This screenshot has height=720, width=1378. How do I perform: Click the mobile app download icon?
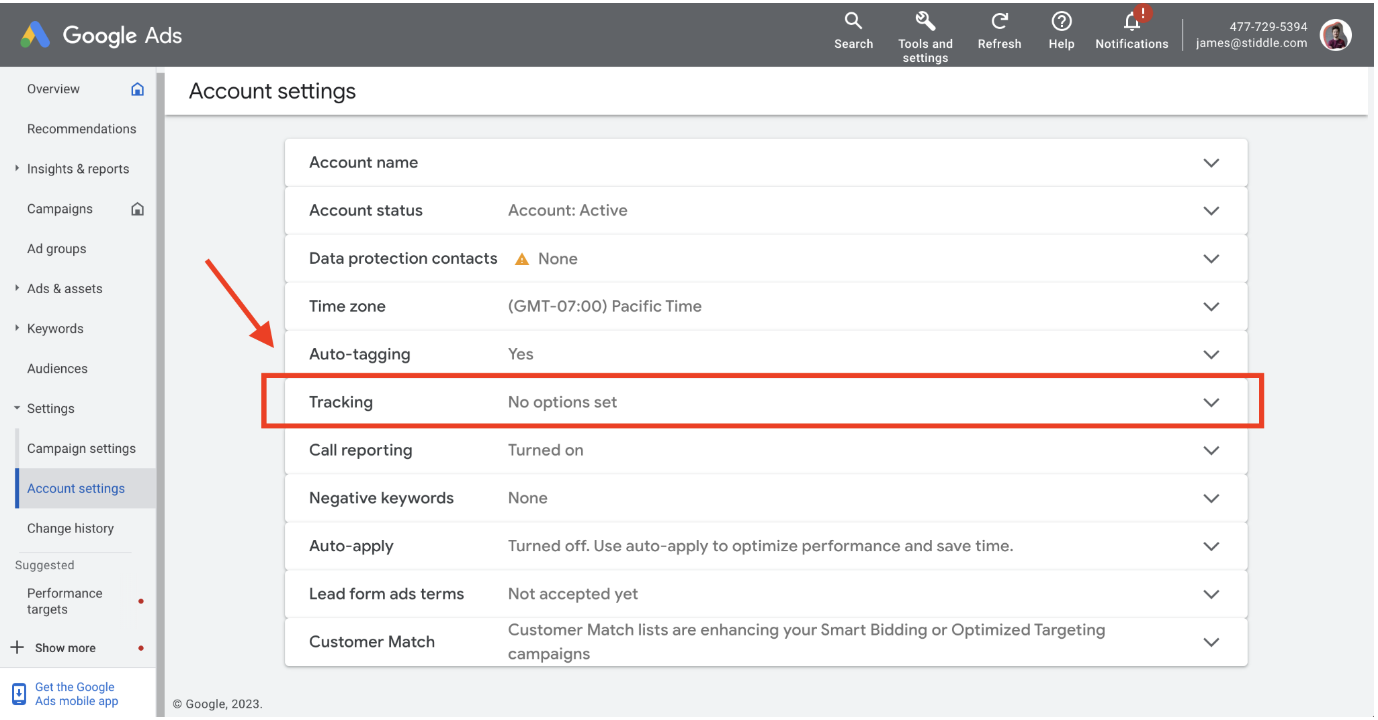[x=19, y=694]
